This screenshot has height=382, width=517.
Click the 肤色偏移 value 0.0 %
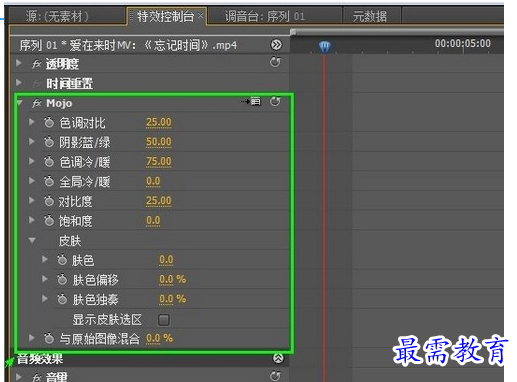click(172, 279)
